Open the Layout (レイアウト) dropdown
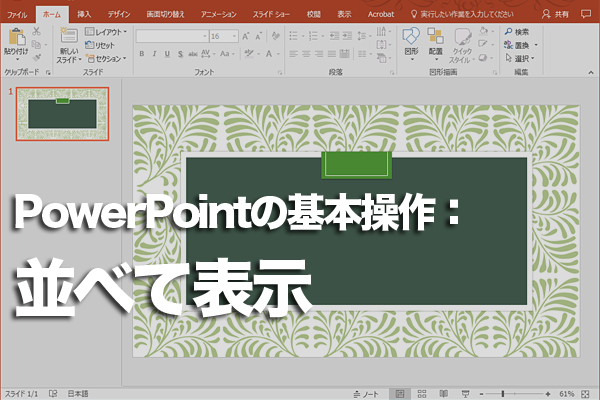Image resolution: width=600 pixels, height=400 pixels. (x=106, y=32)
